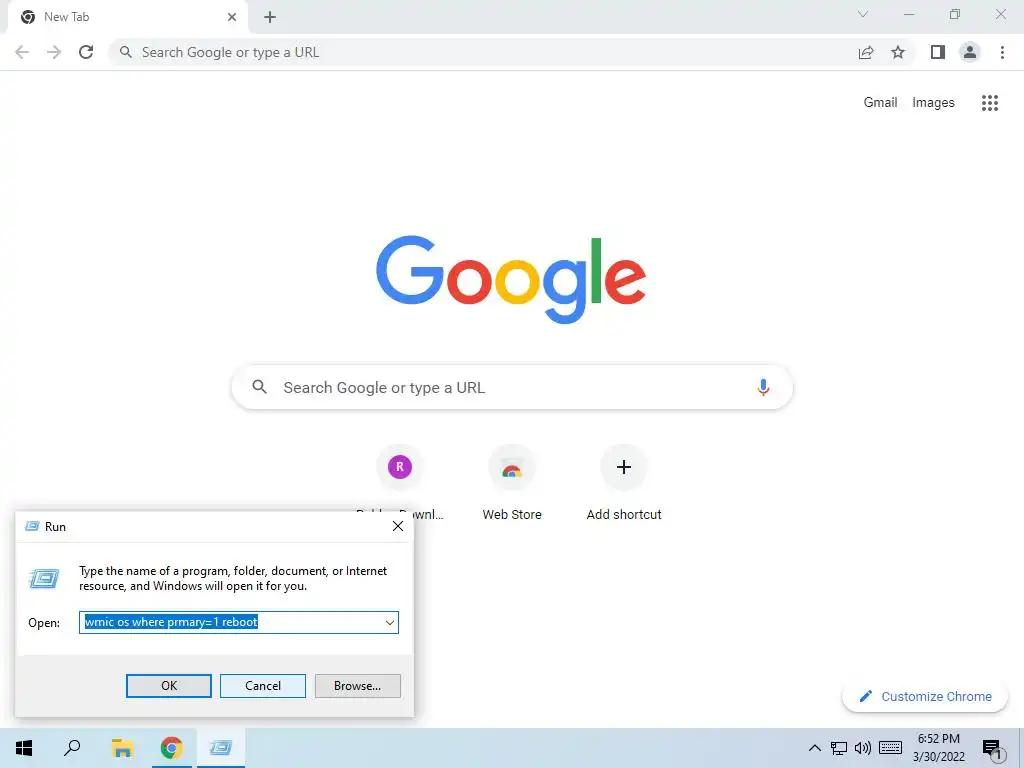Click the Google logo
The width and height of the screenshot is (1024, 768).
[511, 280]
